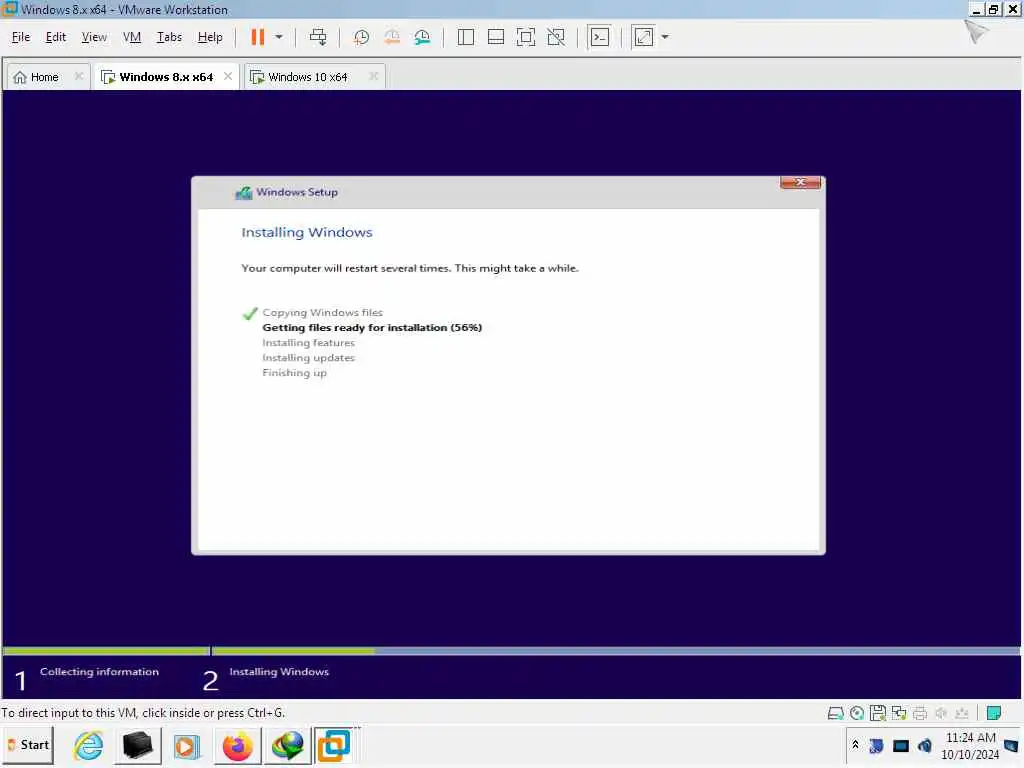Click the 'Installing Windows' stage label at bottom

279,671
